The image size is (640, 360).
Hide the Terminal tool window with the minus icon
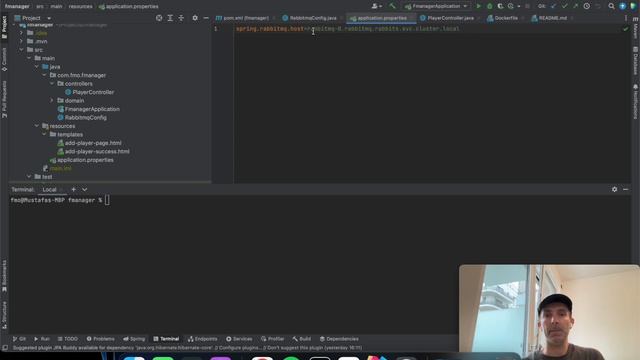(x=625, y=189)
